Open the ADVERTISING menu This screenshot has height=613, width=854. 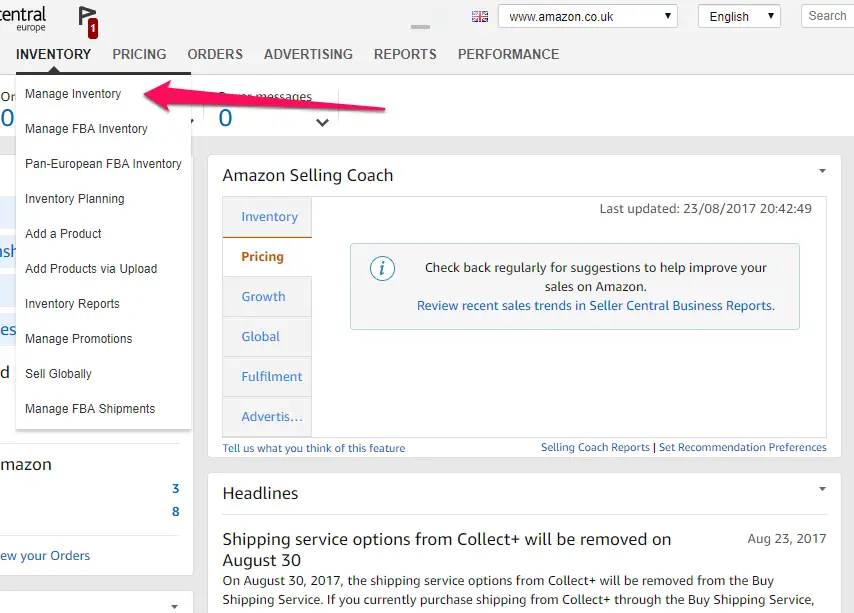(x=308, y=54)
